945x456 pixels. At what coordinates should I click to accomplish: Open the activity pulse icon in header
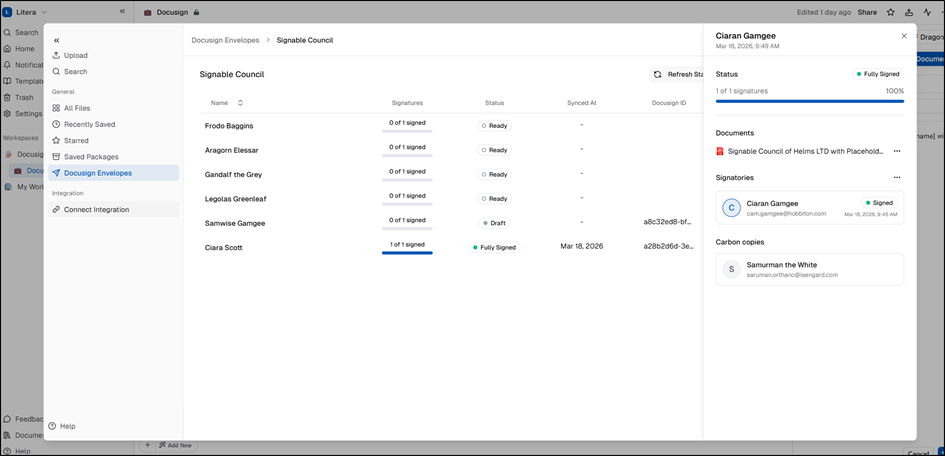pos(927,12)
